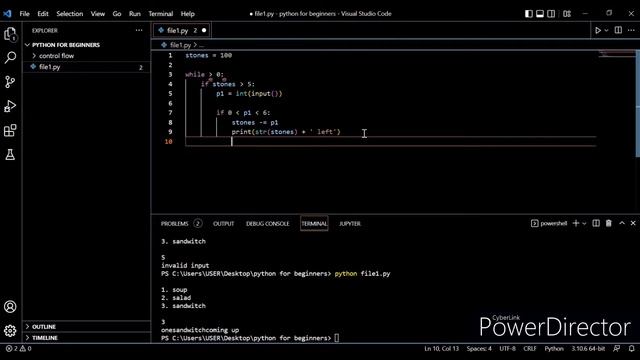Click the editor minimap

616,54
